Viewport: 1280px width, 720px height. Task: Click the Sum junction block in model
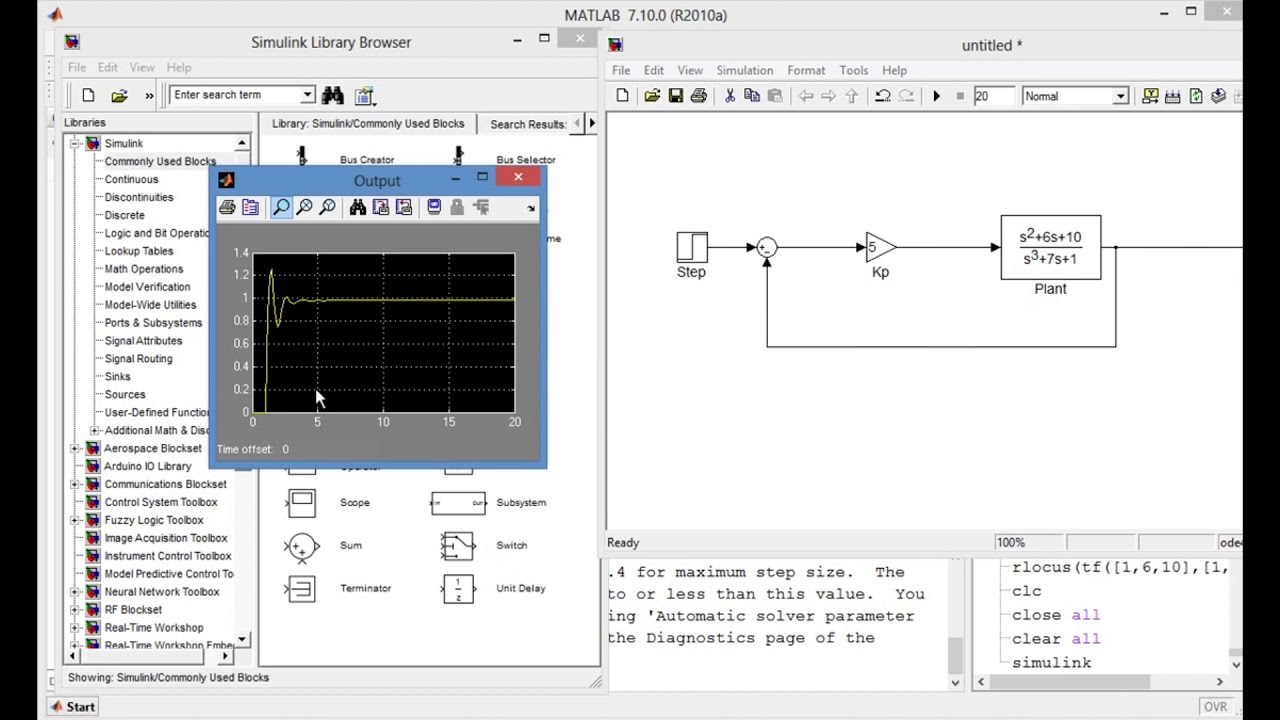767,247
